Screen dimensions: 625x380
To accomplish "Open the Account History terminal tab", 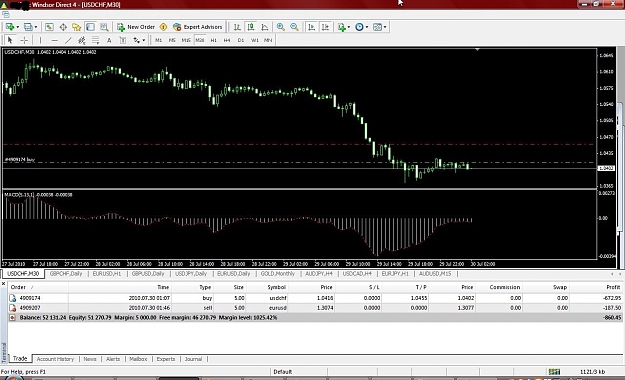I will [x=55, y=359].
